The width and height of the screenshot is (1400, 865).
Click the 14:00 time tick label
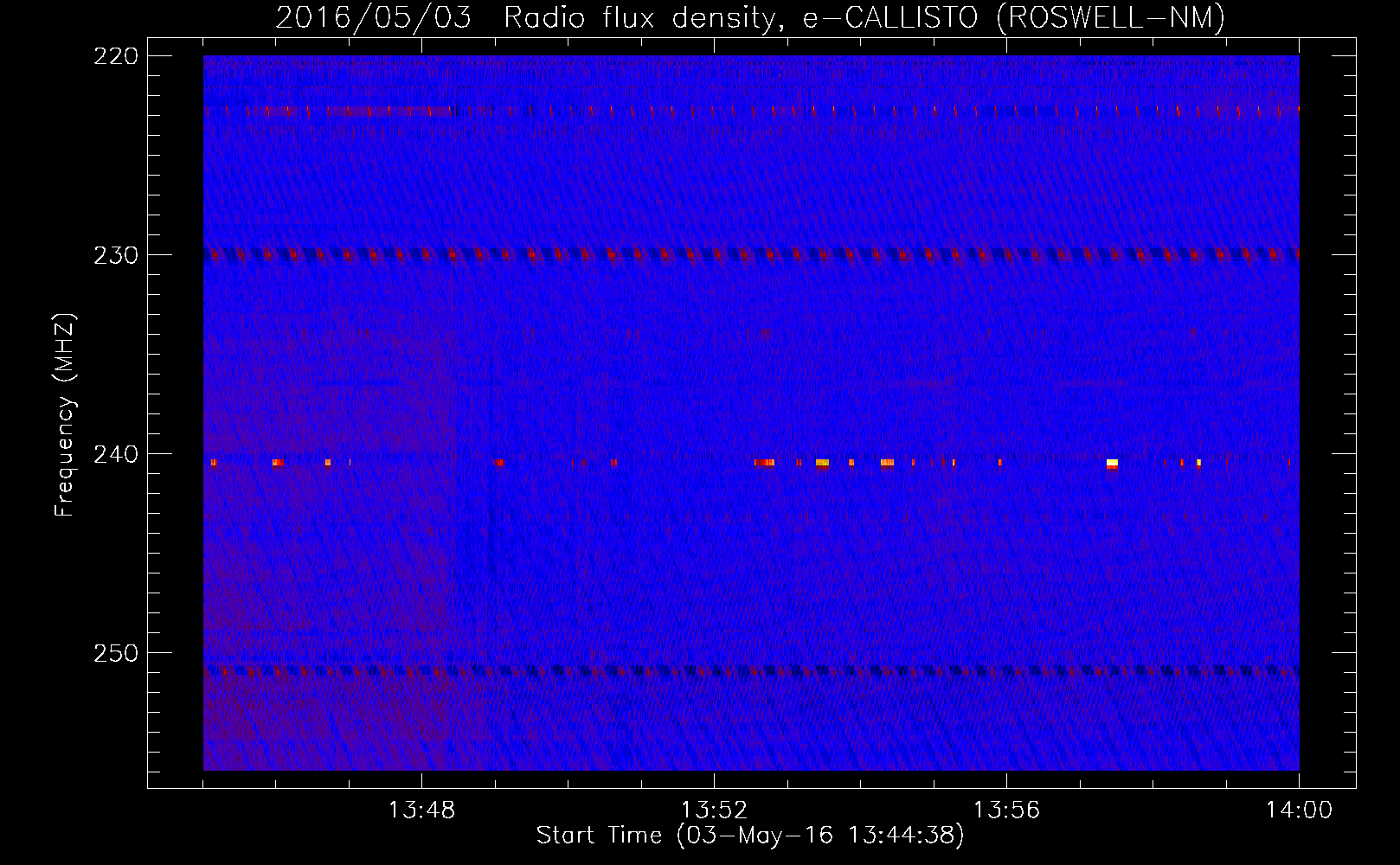pyautogui.click(x=1299, y=811)
